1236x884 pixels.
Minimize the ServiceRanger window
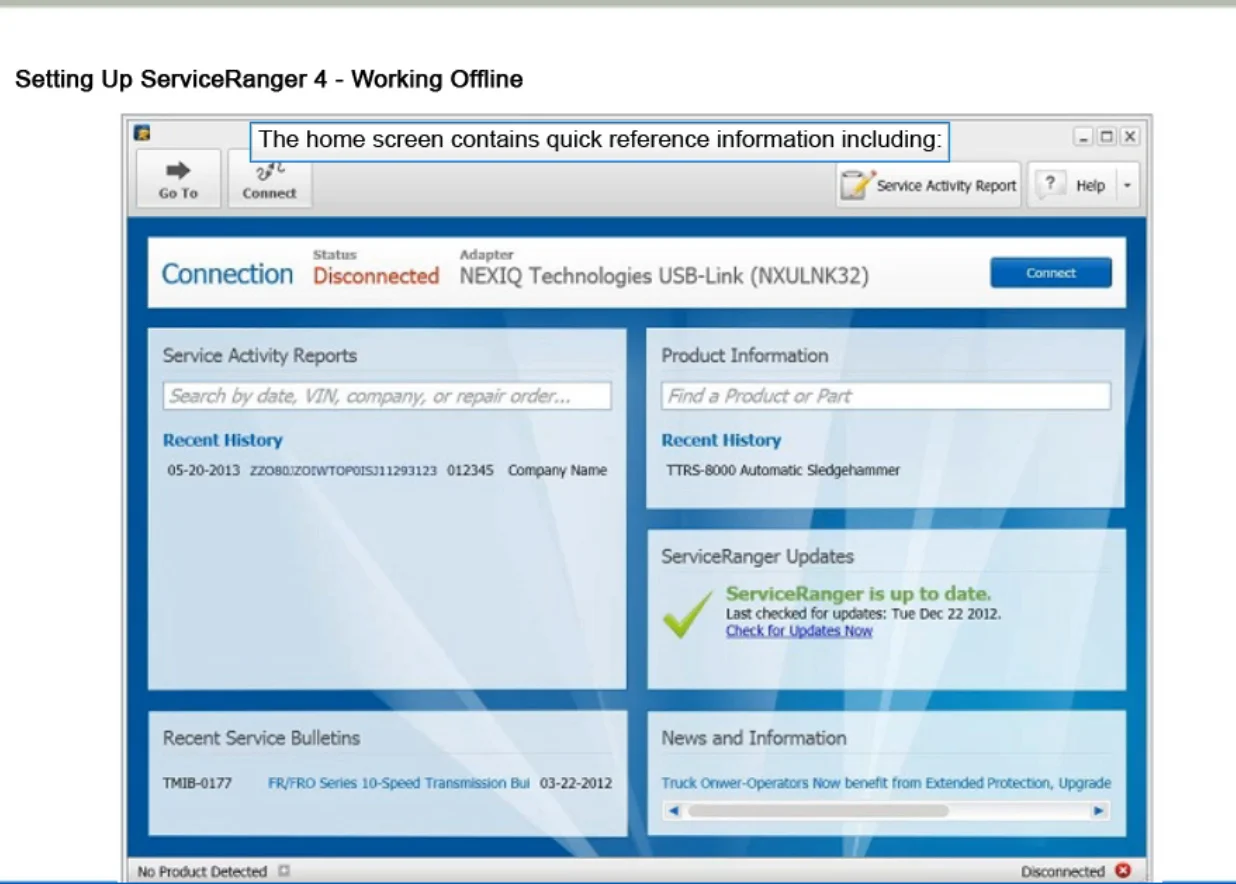(x=1084, y=136)
